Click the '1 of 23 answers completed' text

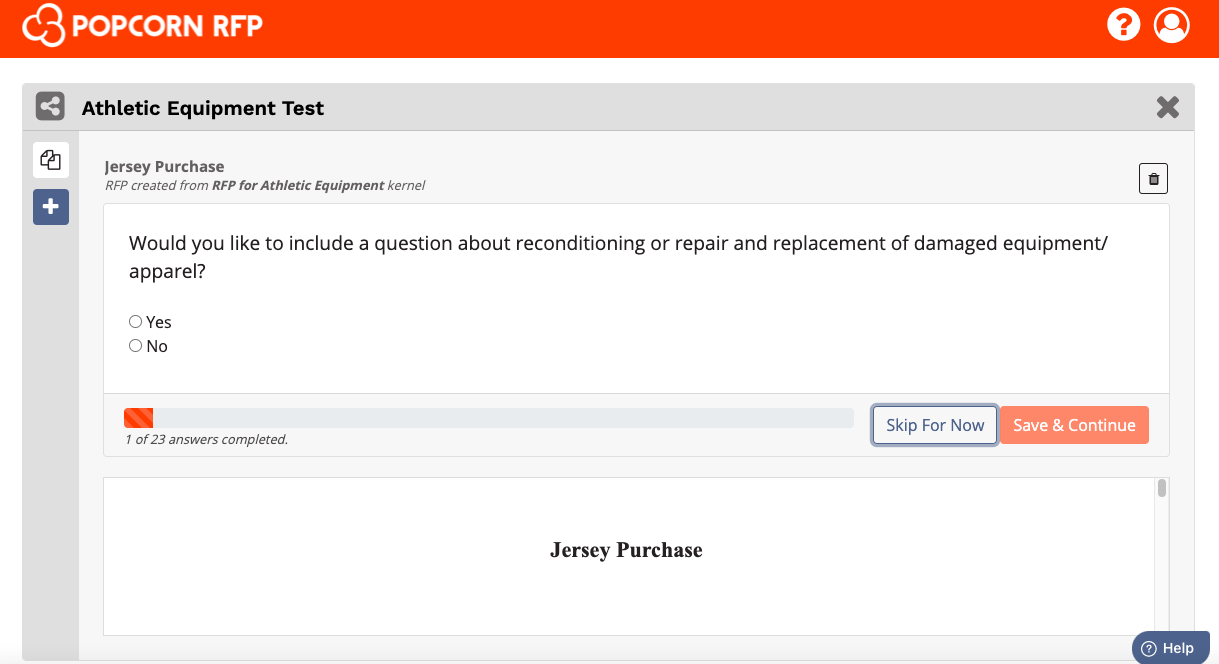[x=206, y=439]
